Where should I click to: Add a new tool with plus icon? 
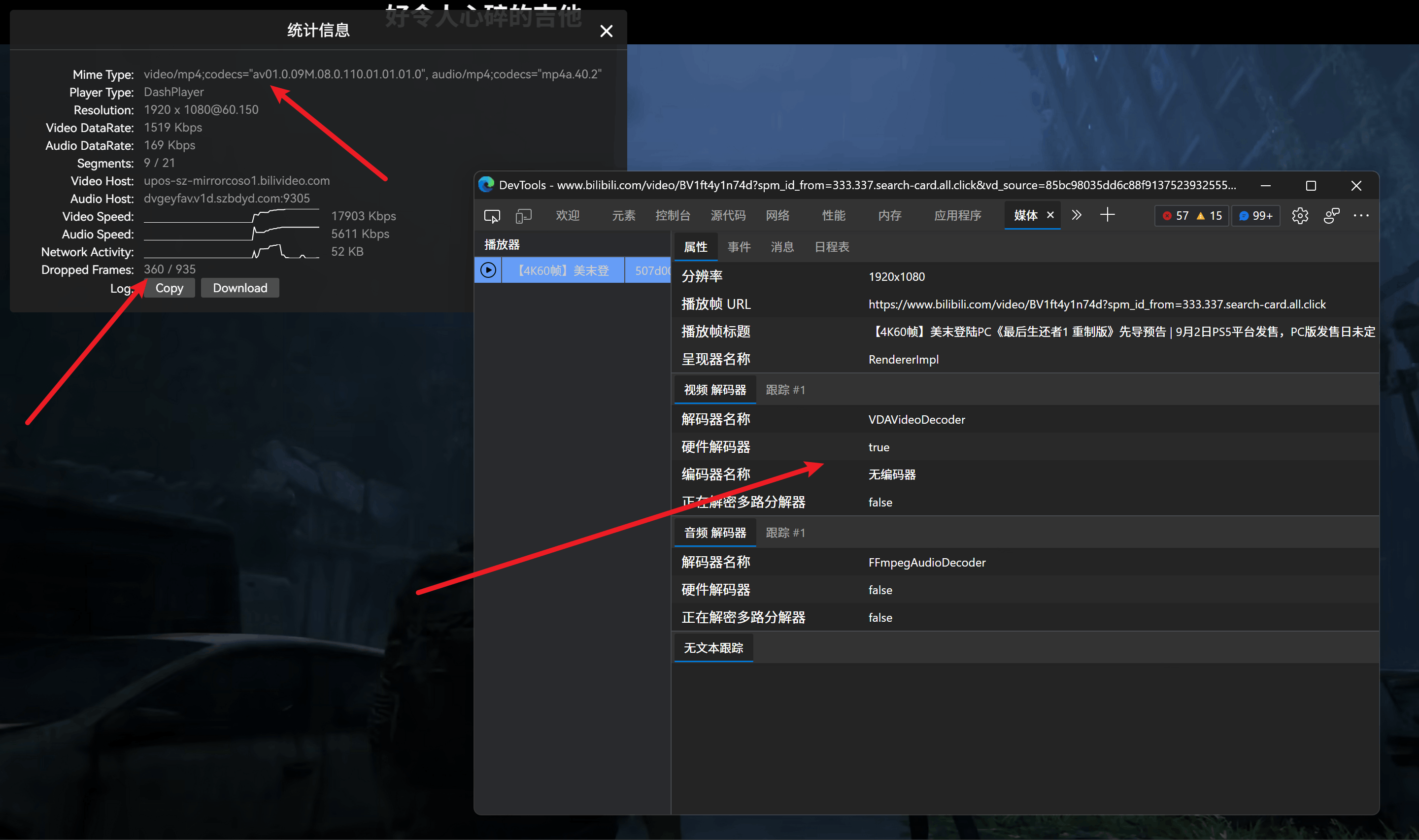(1107, 215)
